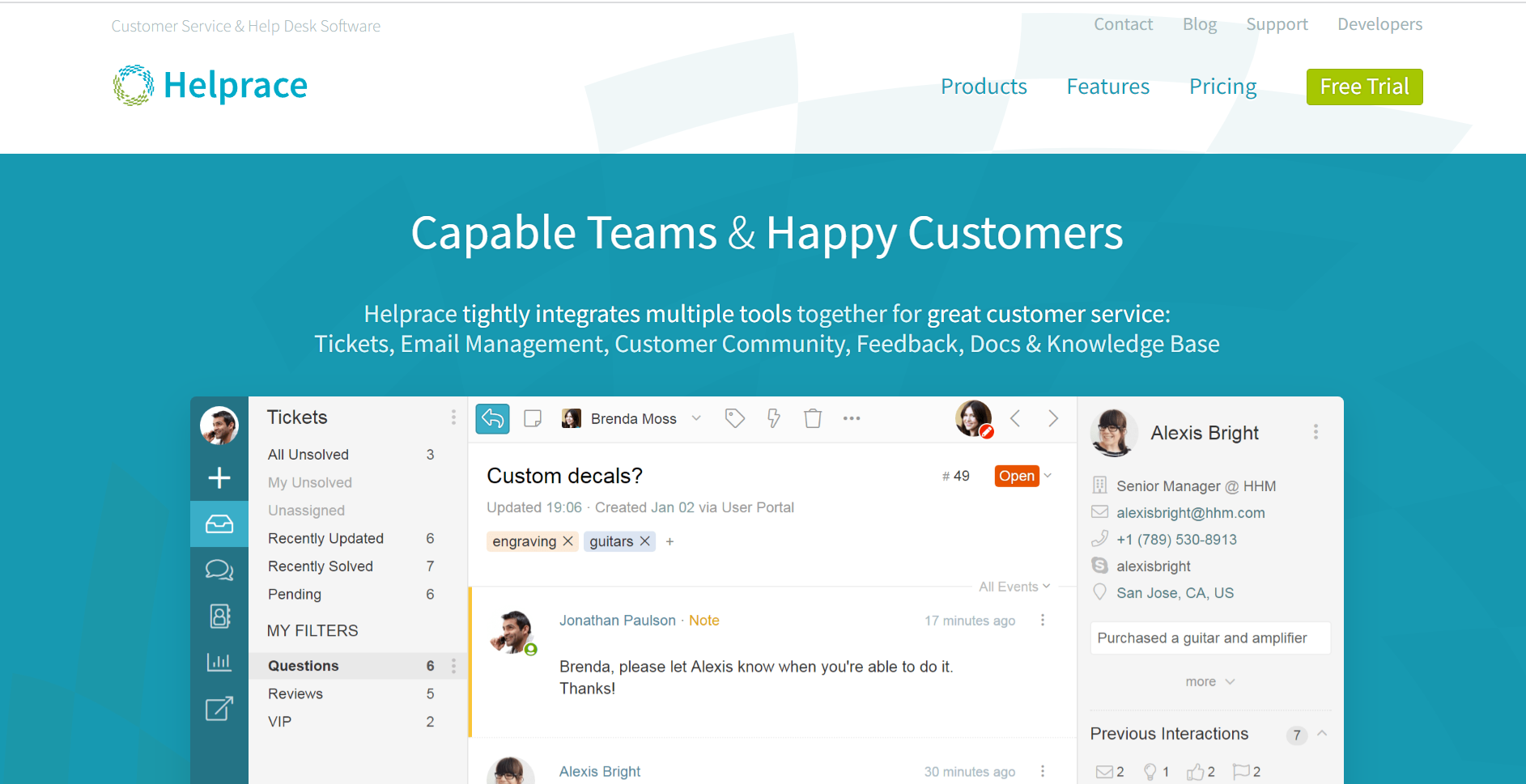Expand more details for Alexis Bright
The height and width of the screenshot is (784, 1526).
[1209, 681]
